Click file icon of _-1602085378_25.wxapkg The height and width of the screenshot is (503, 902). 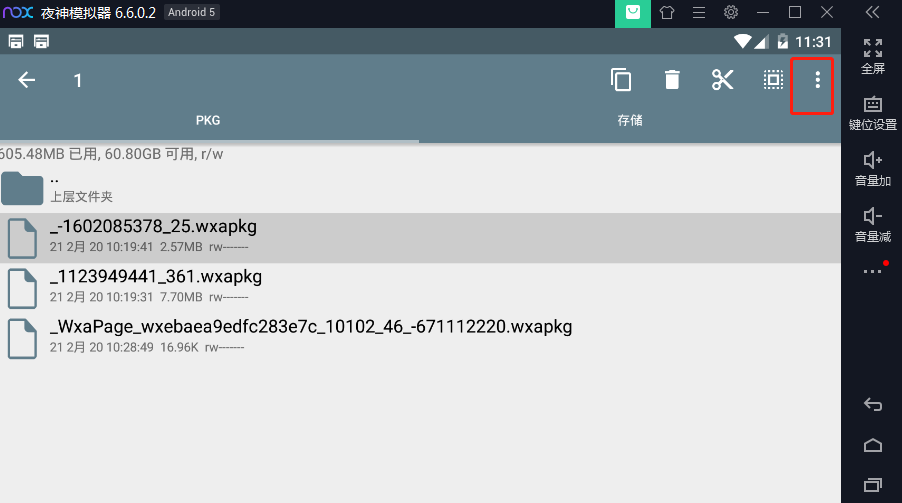click(x=22, y=238)
